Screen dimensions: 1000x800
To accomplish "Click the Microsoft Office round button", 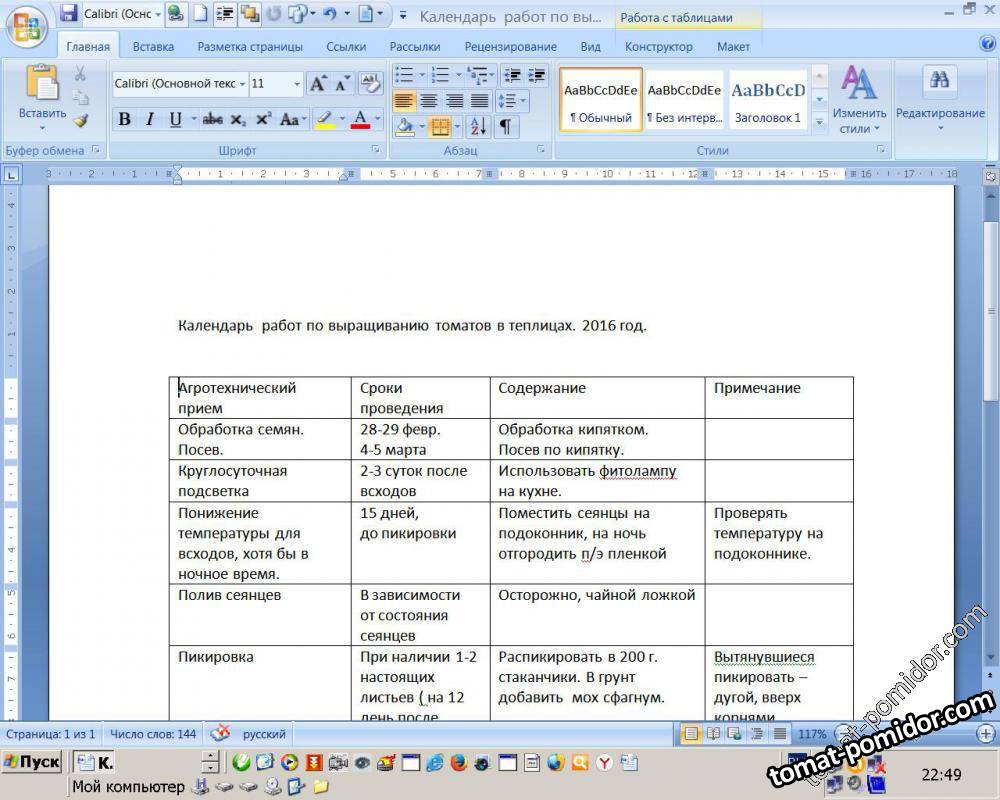I will coord(26,26).
